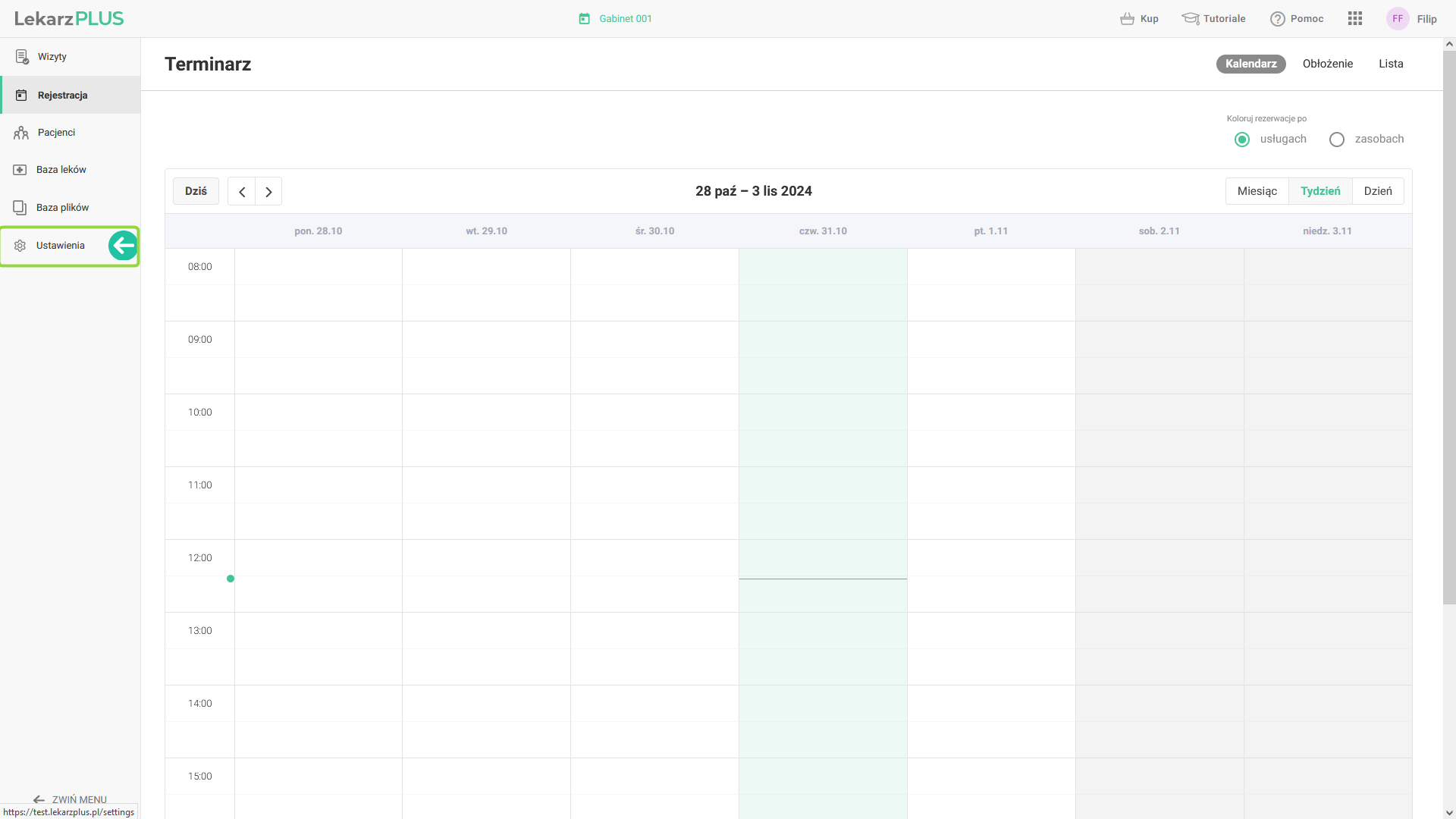Click the Dziś button
This screenshot has width=1456, height=819.
click(x=196, y=191)
